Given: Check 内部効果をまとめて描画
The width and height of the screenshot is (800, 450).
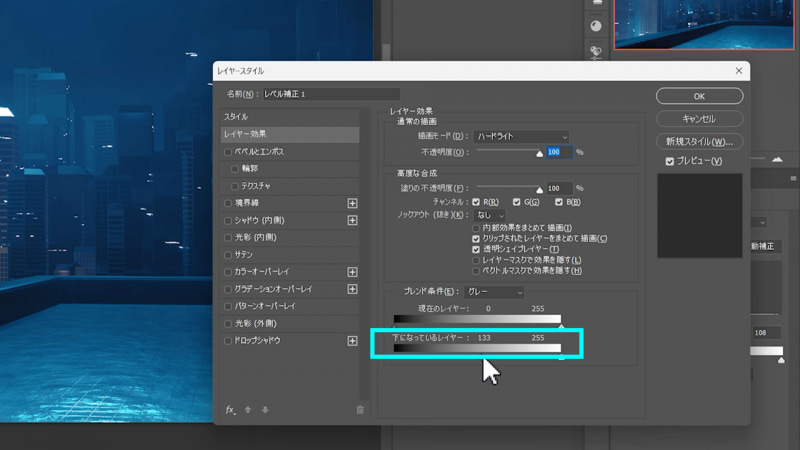Looking at the screenshot, I should coord(476,228).
